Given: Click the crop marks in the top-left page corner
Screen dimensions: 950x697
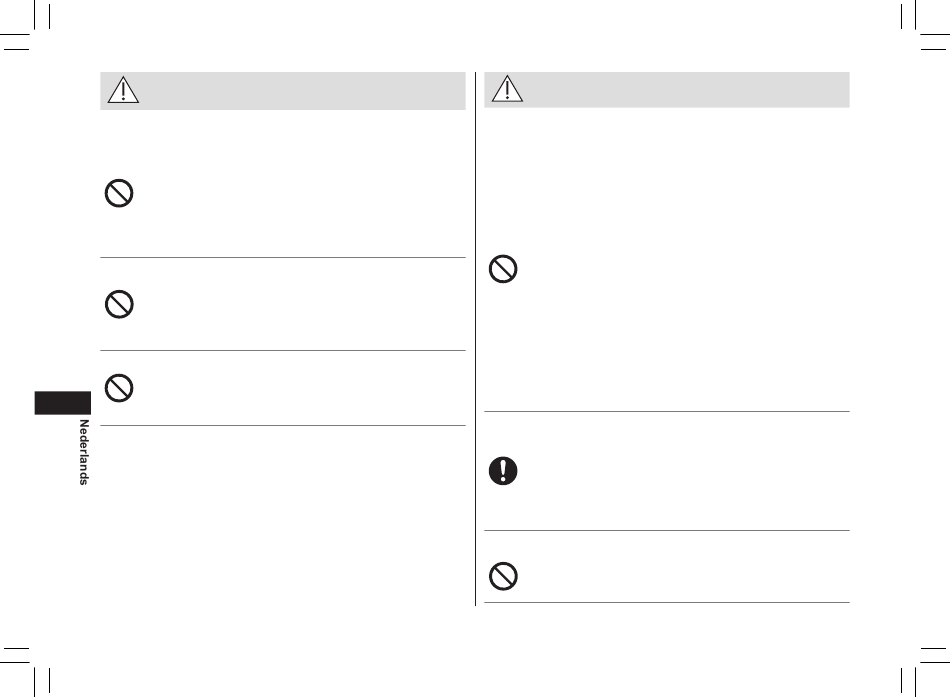Looking at the screenshot, I should [25, 25].
